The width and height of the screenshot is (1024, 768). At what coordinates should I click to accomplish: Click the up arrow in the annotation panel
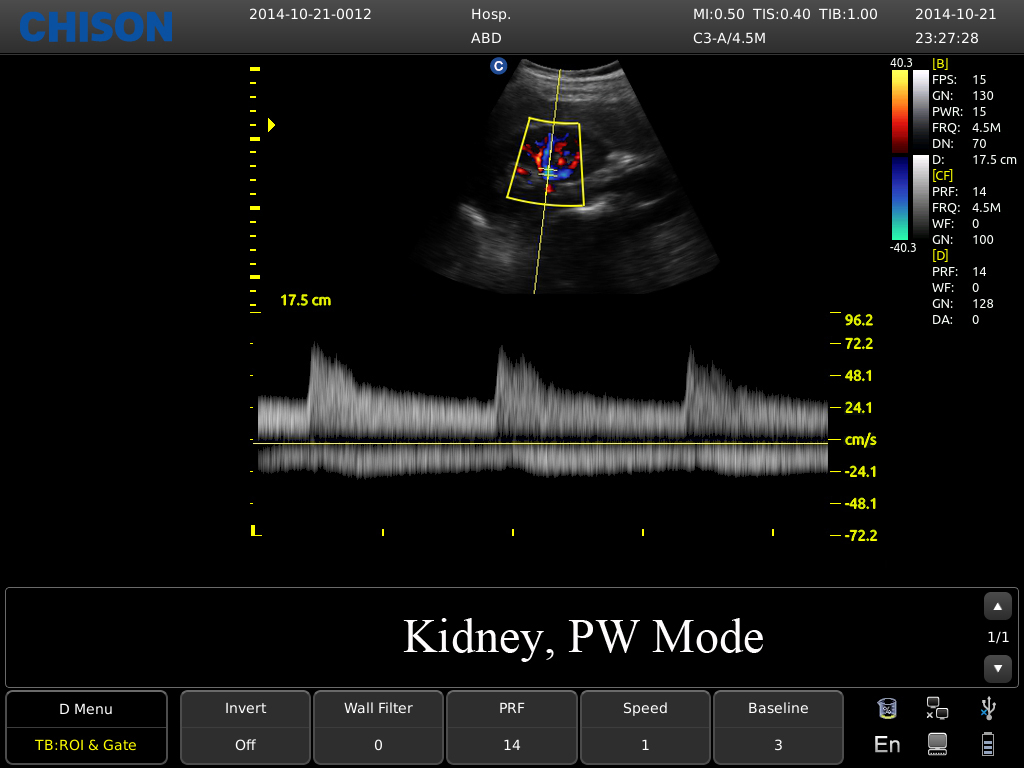point(998,606)
